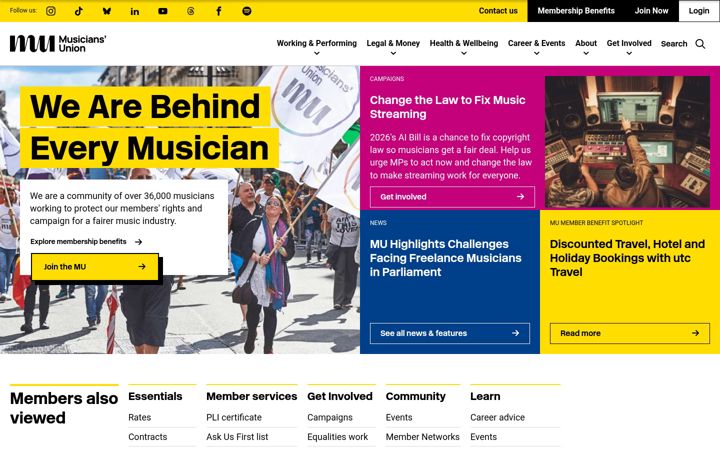This screenshot has width=720, height=450.
Task: Open Health & Wellbeing menu label
Action: pos(464,43)
